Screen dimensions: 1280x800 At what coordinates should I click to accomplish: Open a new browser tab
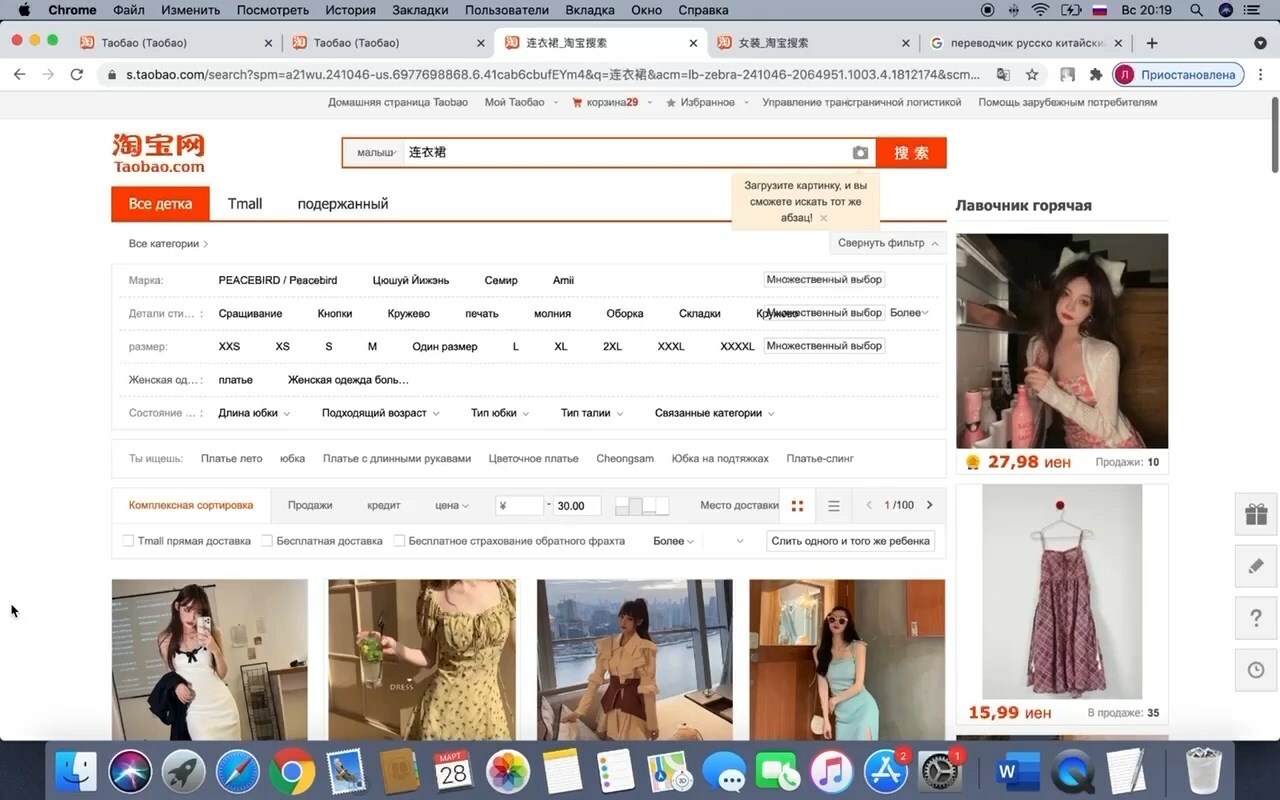[1152, 43]
